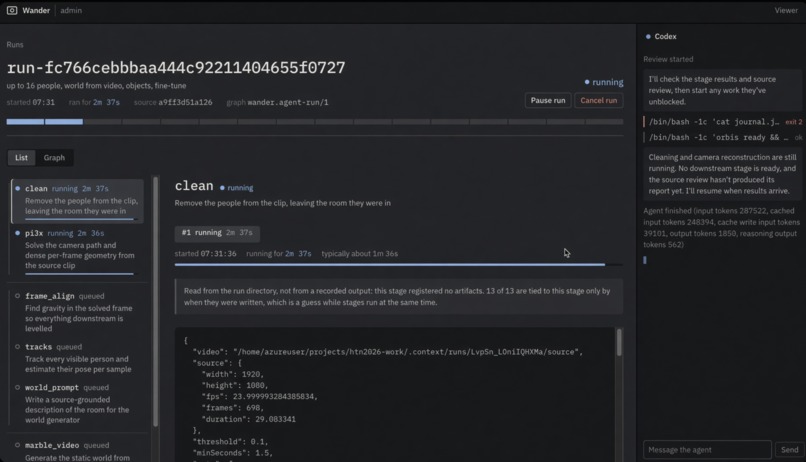Click the "threshold": 0.1 JSON line
806x462 pixels.
pos(230,442)
